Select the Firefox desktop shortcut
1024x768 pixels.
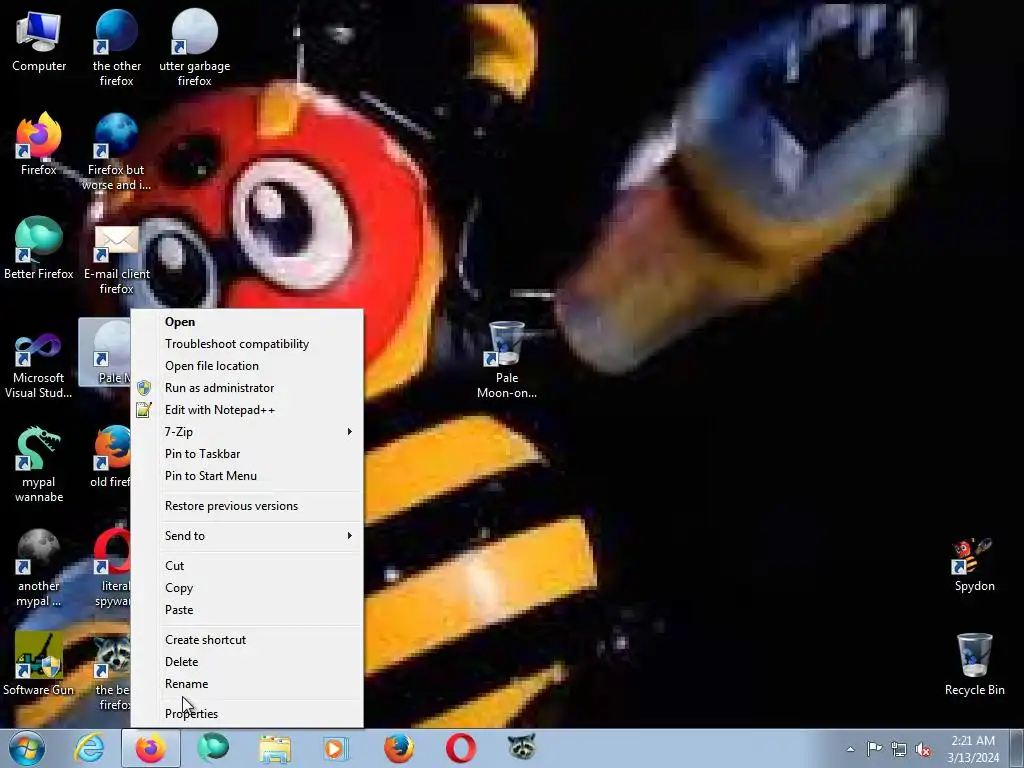pyautogui.click(x=39, y=145)
